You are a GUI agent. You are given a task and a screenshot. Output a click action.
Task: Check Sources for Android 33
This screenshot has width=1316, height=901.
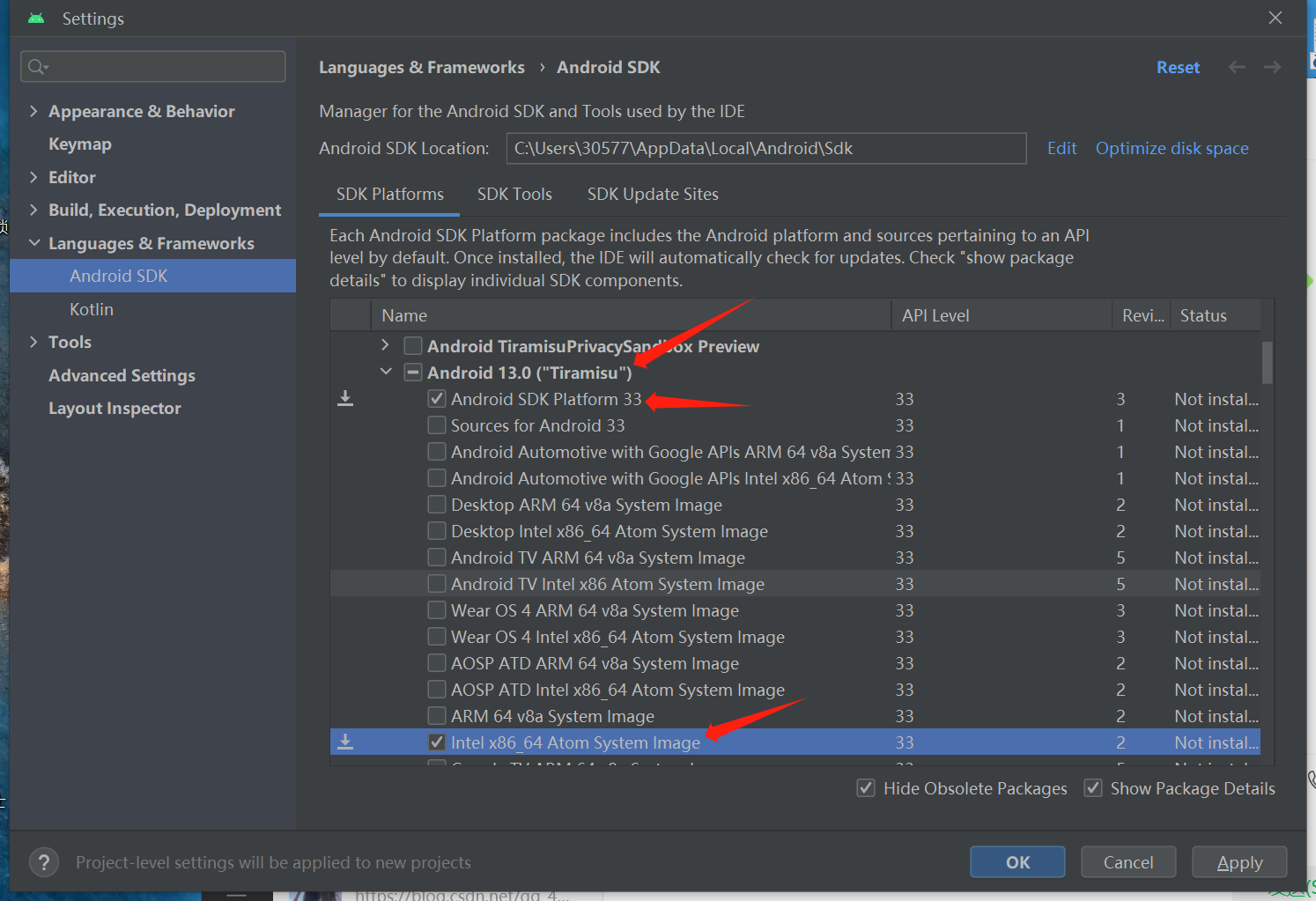click(x=436, y=425)
